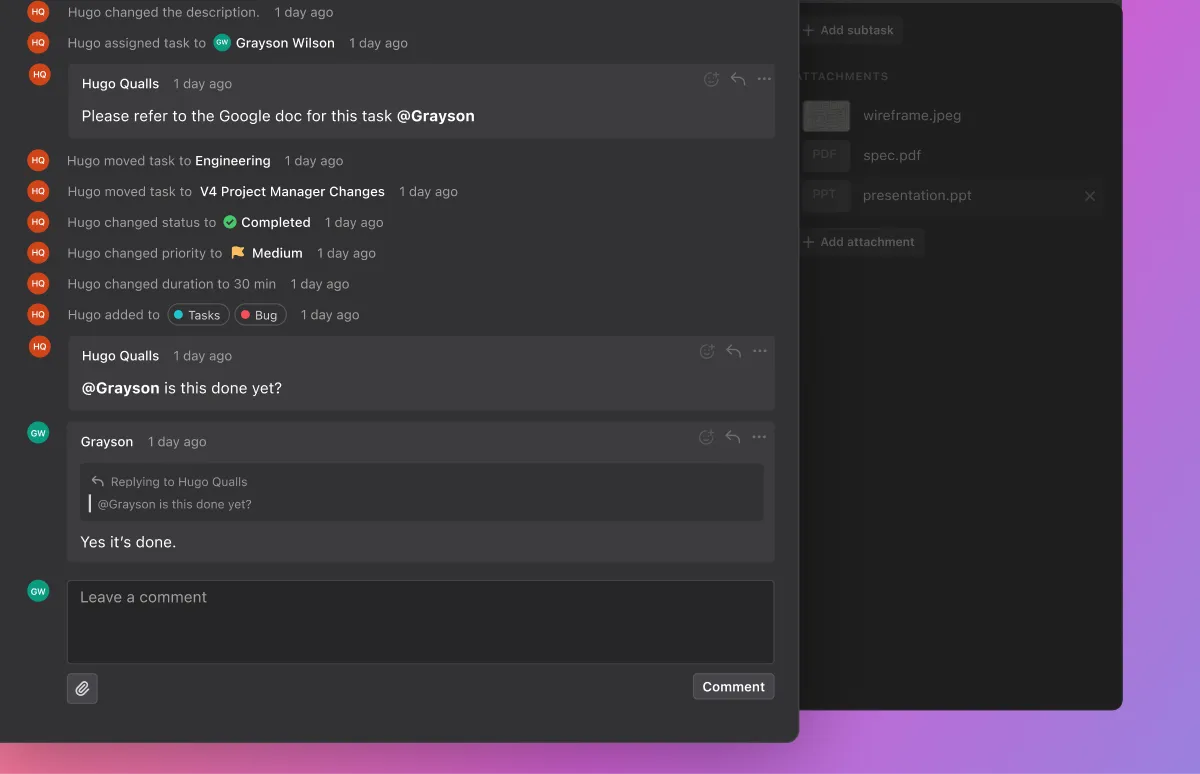
Task: Open more options on Google doc comment
Action: (x=764, y=80)
